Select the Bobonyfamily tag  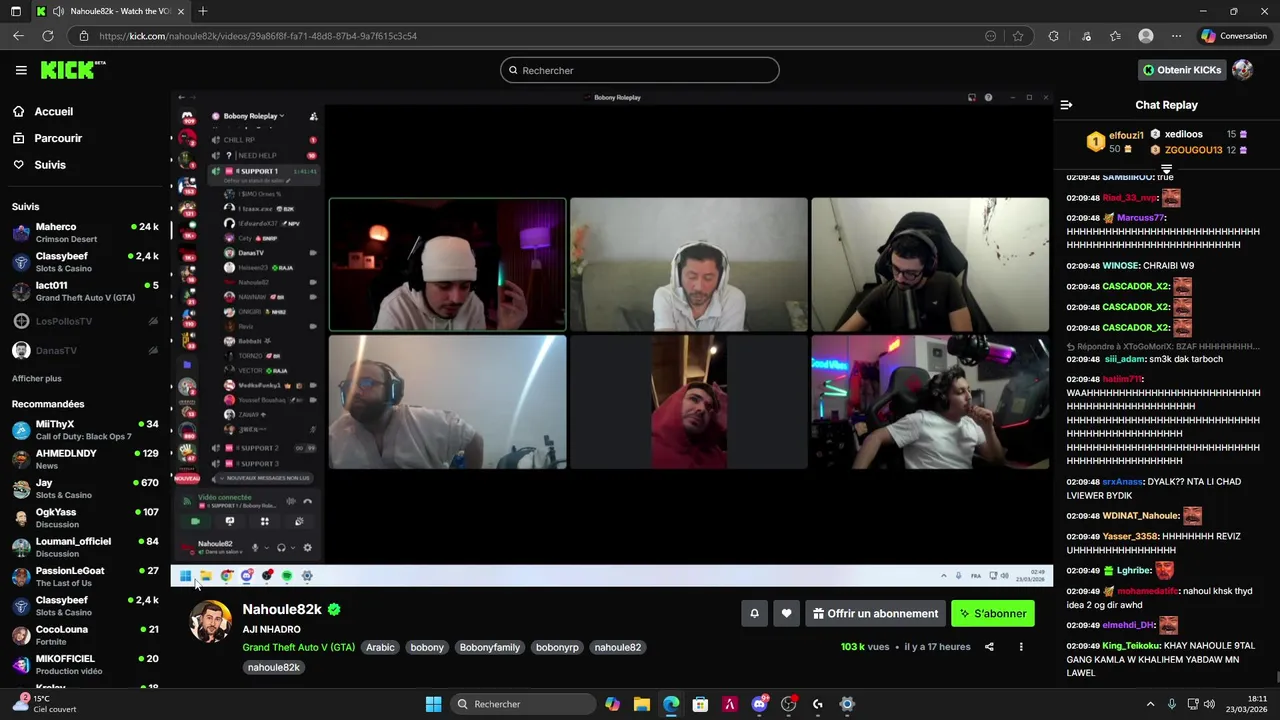click(490, 648)
